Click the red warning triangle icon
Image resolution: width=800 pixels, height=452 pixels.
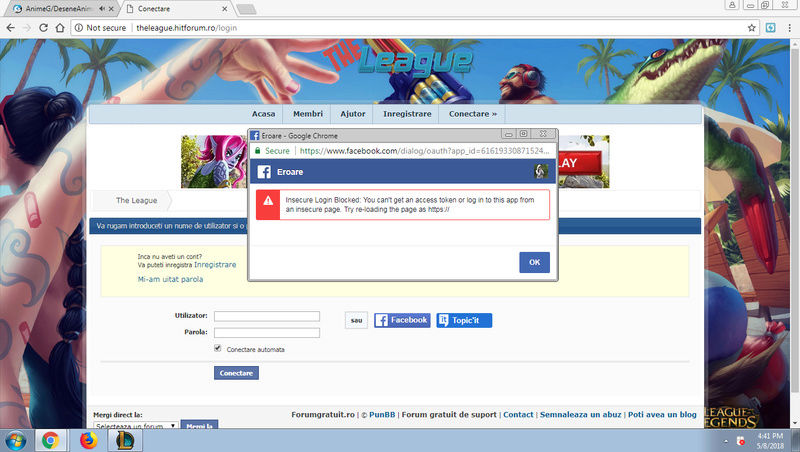[268, 200]
